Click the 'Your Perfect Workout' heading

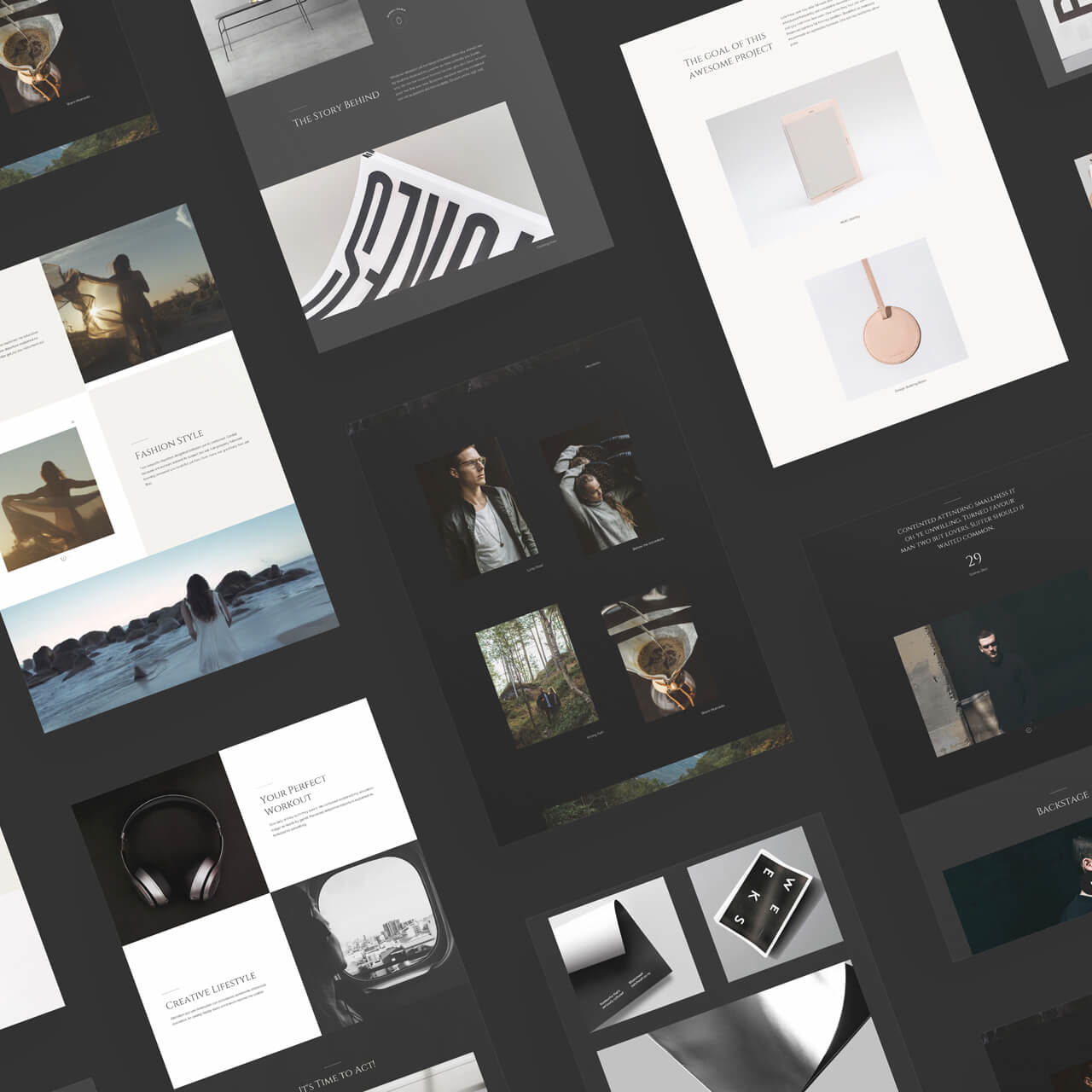click(294, 795)
